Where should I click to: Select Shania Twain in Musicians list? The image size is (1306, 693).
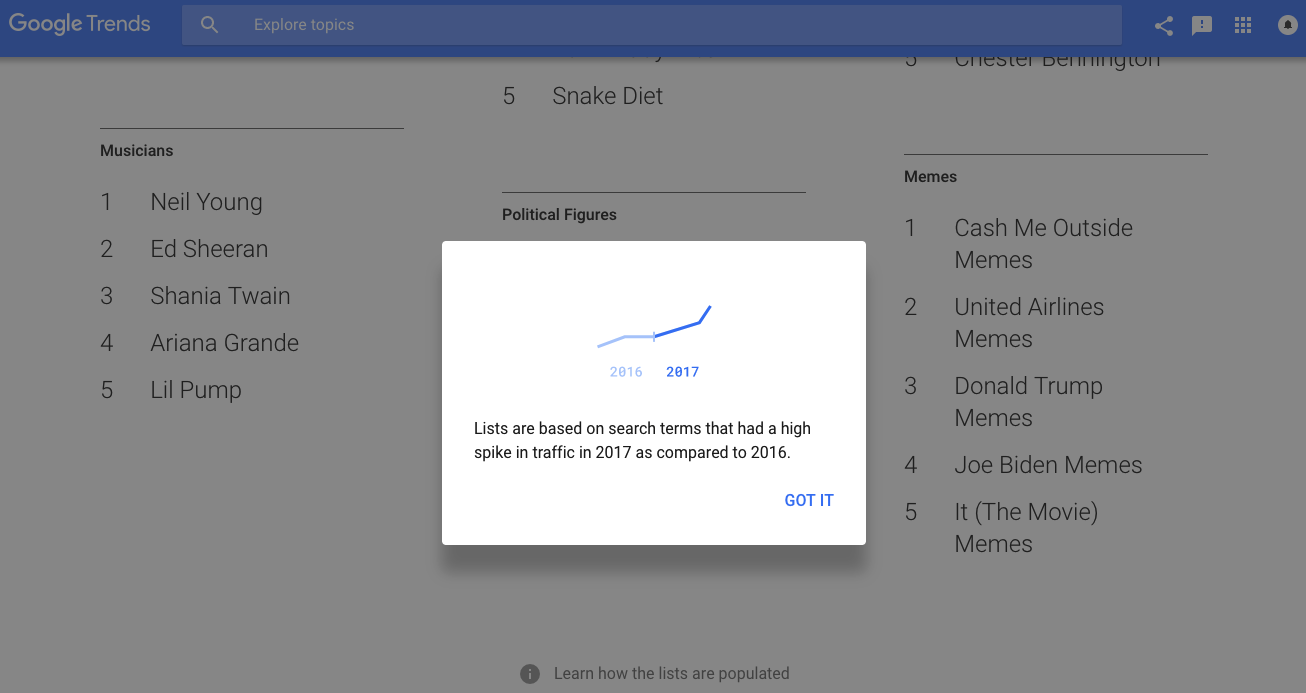220,296
